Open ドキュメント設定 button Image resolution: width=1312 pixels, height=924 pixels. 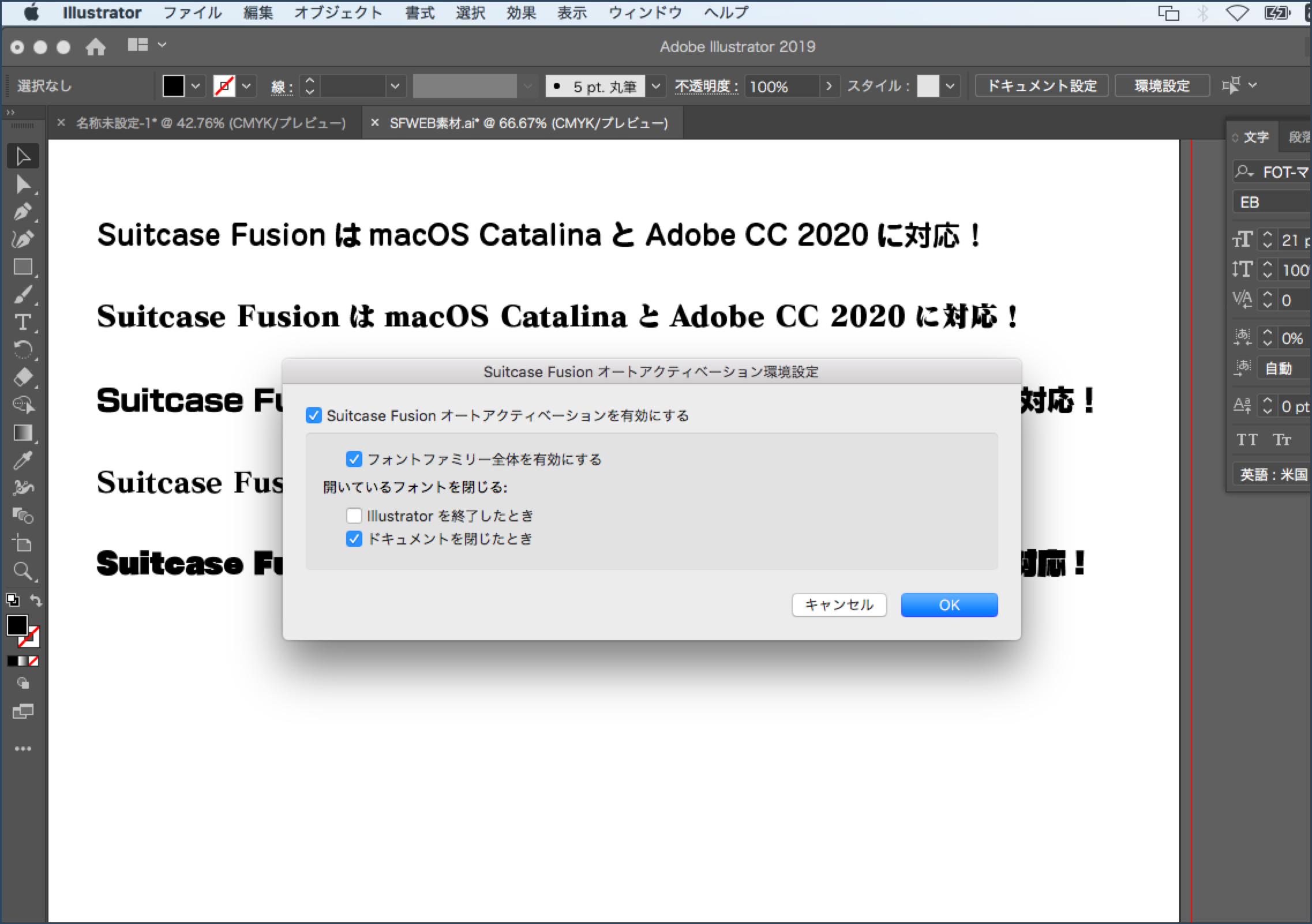(1042, 86)
